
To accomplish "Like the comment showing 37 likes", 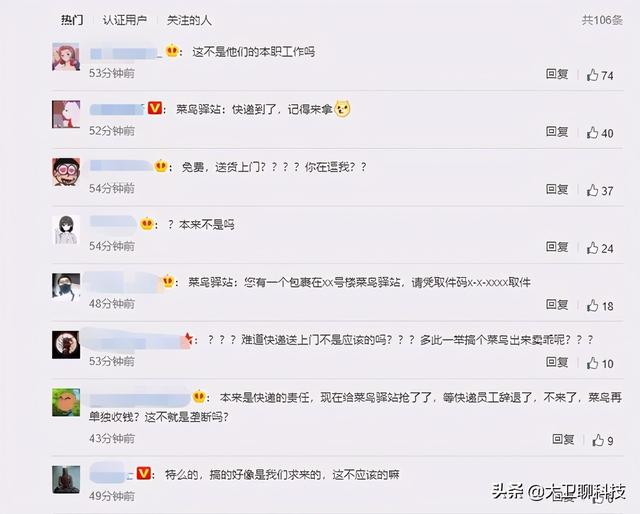I will (x=592, y=190).
